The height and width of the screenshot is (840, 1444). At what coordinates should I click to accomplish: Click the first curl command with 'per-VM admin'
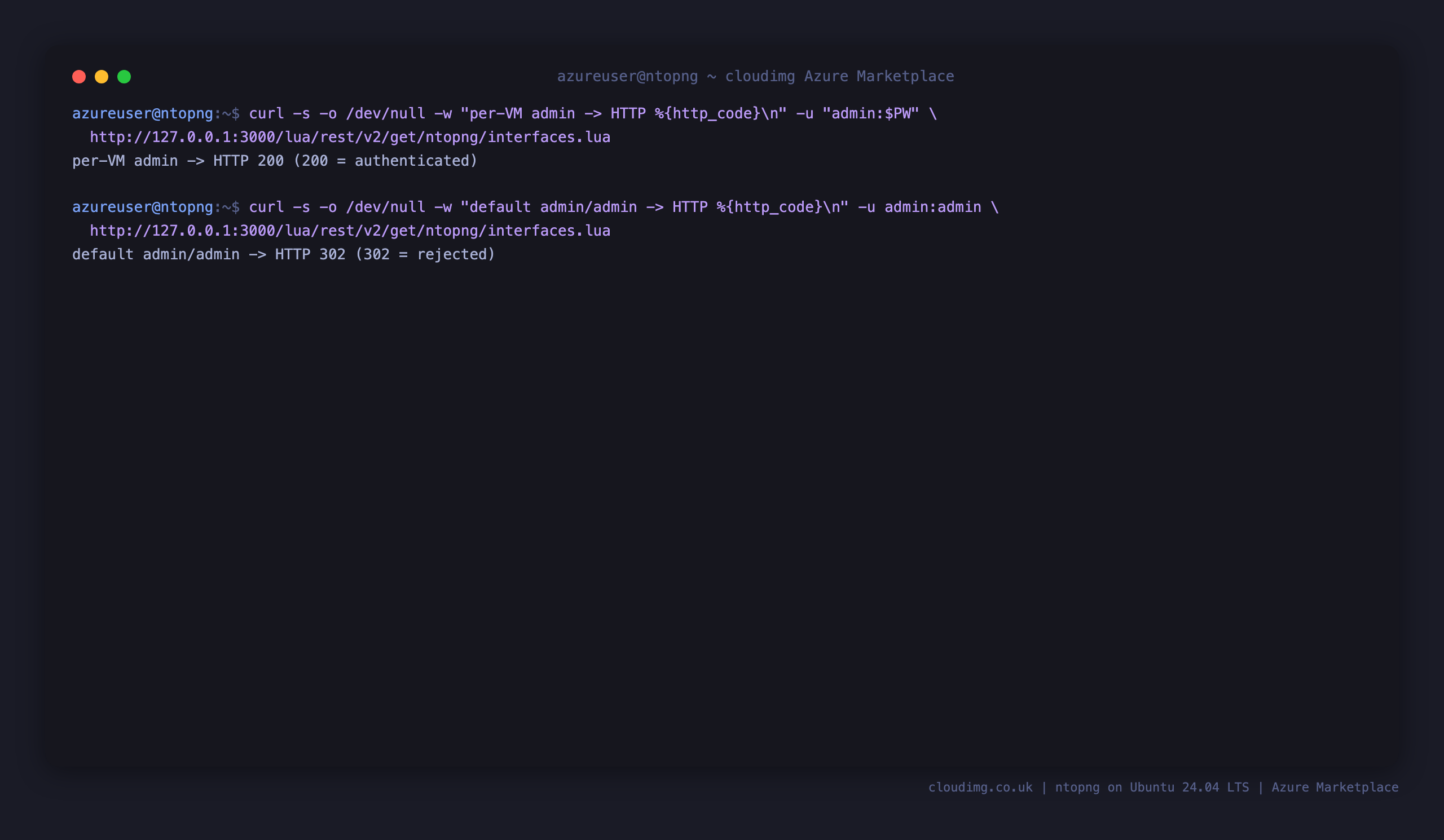tap(592, 113)
